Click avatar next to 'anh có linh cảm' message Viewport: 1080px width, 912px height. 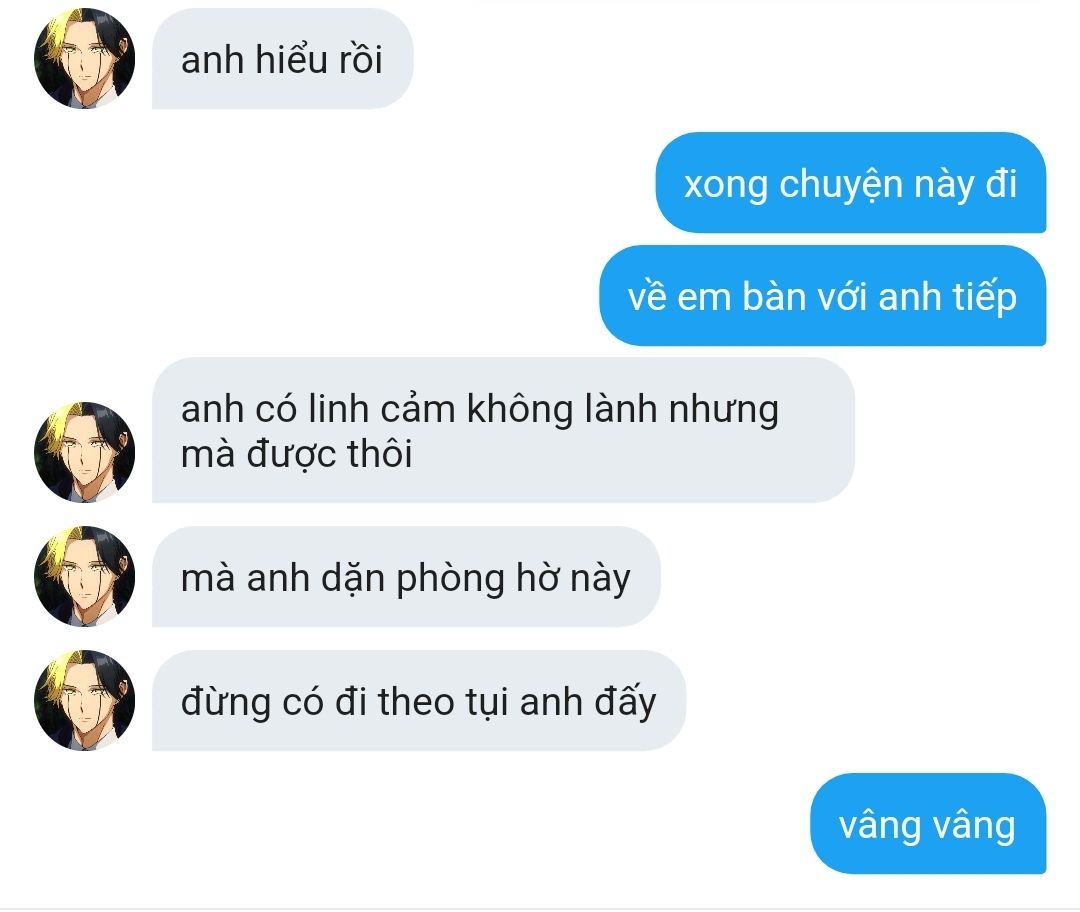click(84, 453)
